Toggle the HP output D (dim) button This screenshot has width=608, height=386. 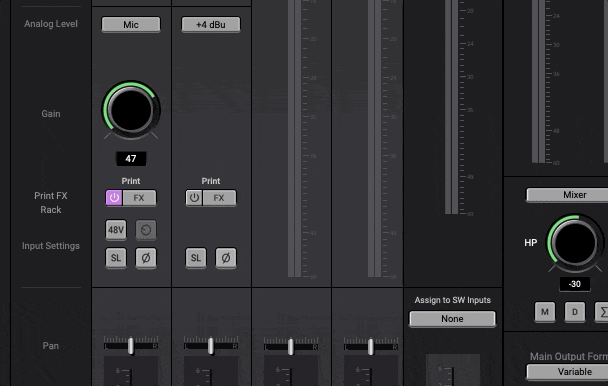pyautogui.click(x=575, y=312)
